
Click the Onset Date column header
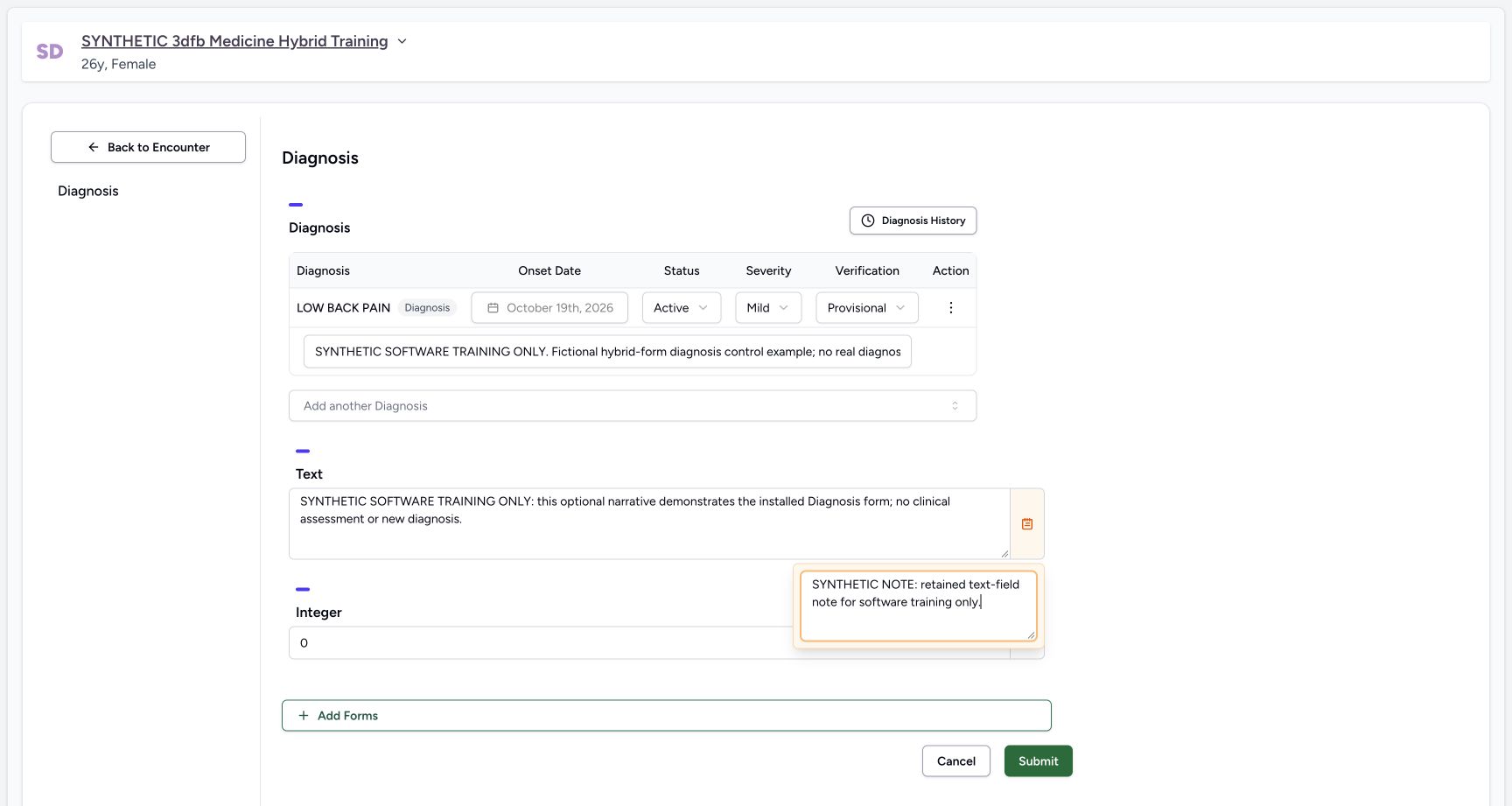(x=549, y=271)
